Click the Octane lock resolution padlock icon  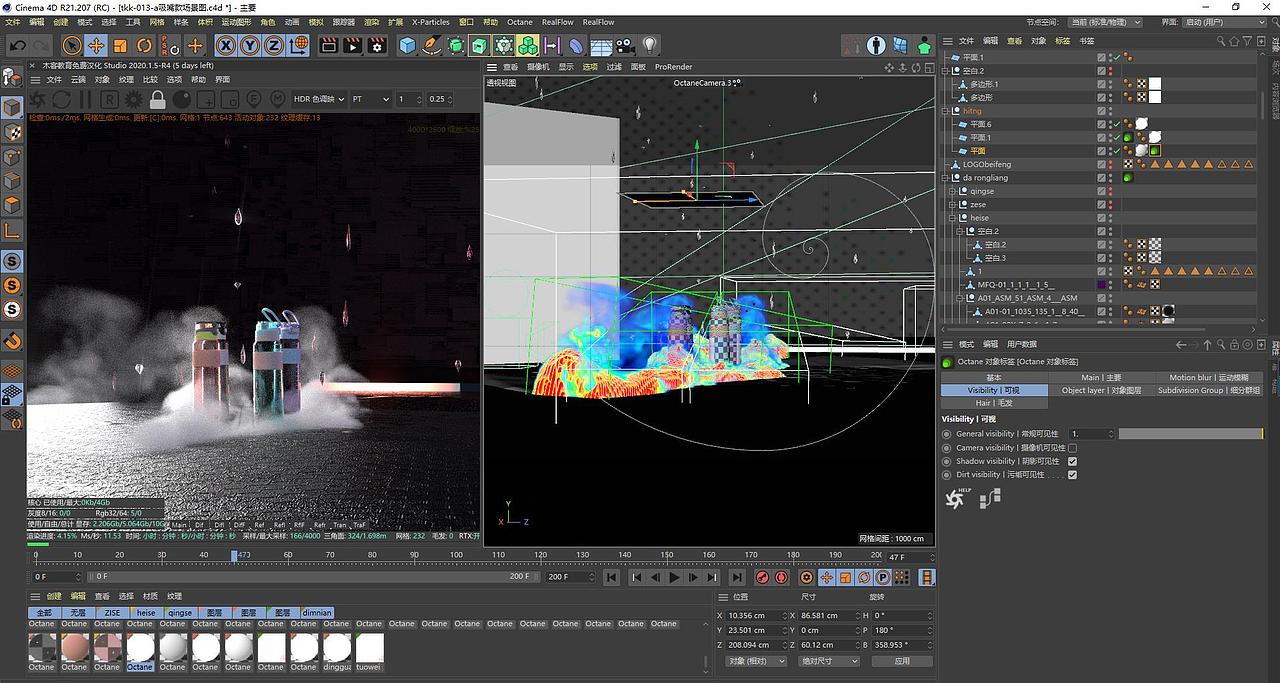[x=157, y=99]
